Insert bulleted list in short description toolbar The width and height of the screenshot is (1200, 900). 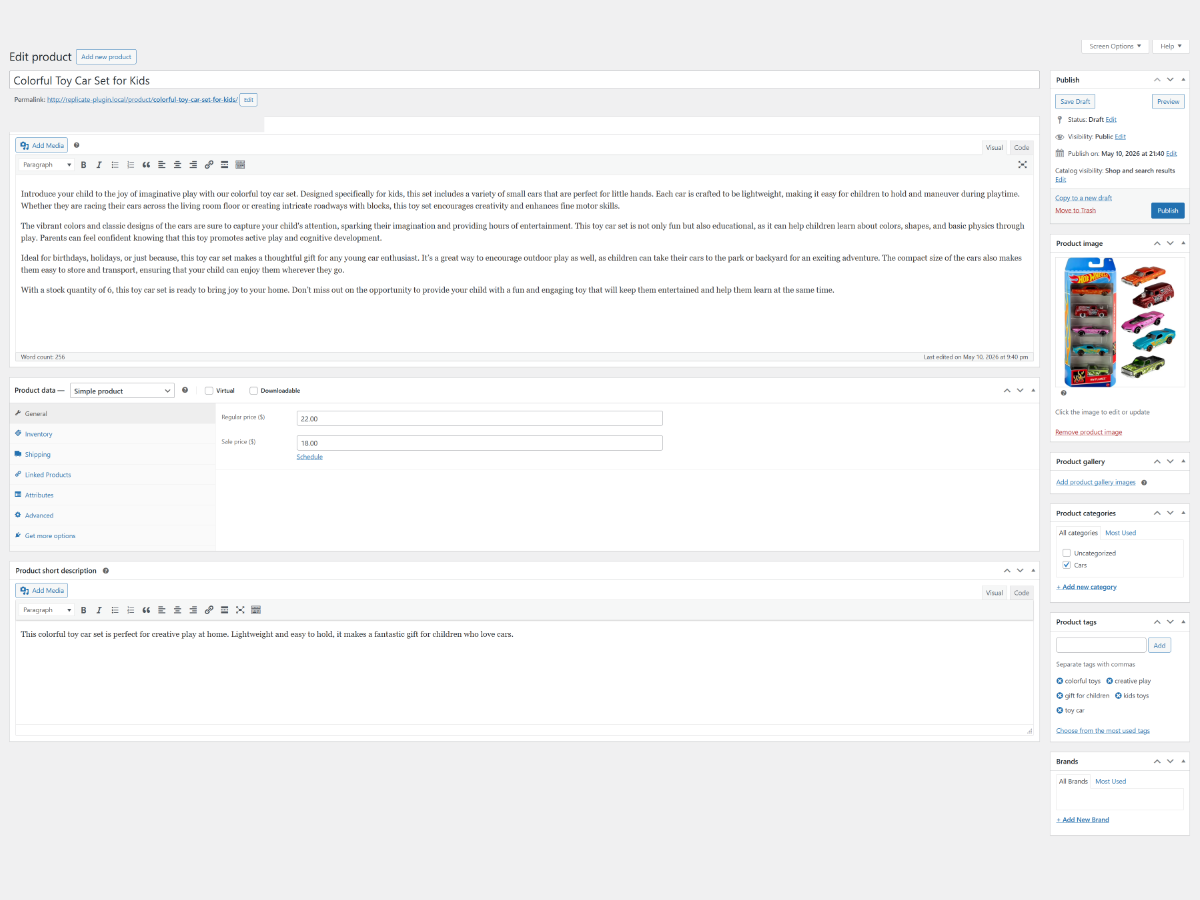tap(114, 609)
